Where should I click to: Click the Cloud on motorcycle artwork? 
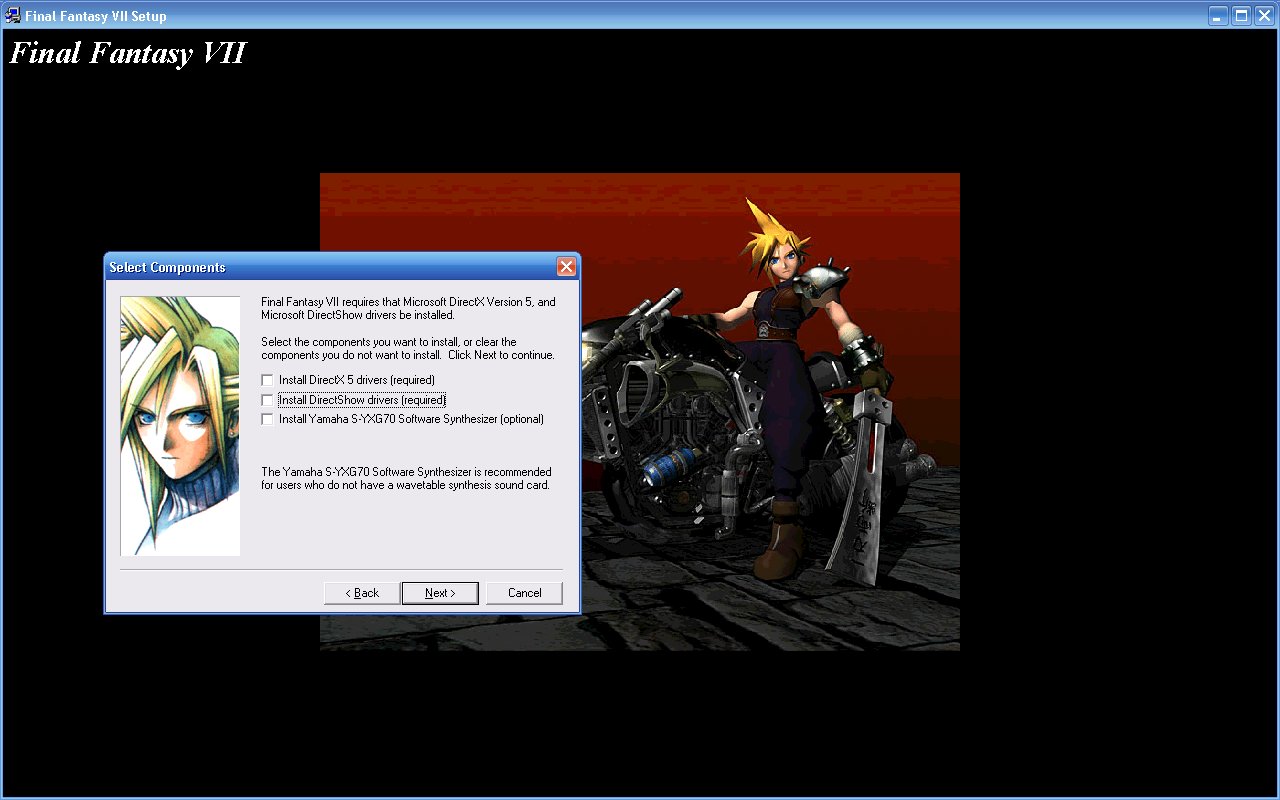tap(640, 412)
